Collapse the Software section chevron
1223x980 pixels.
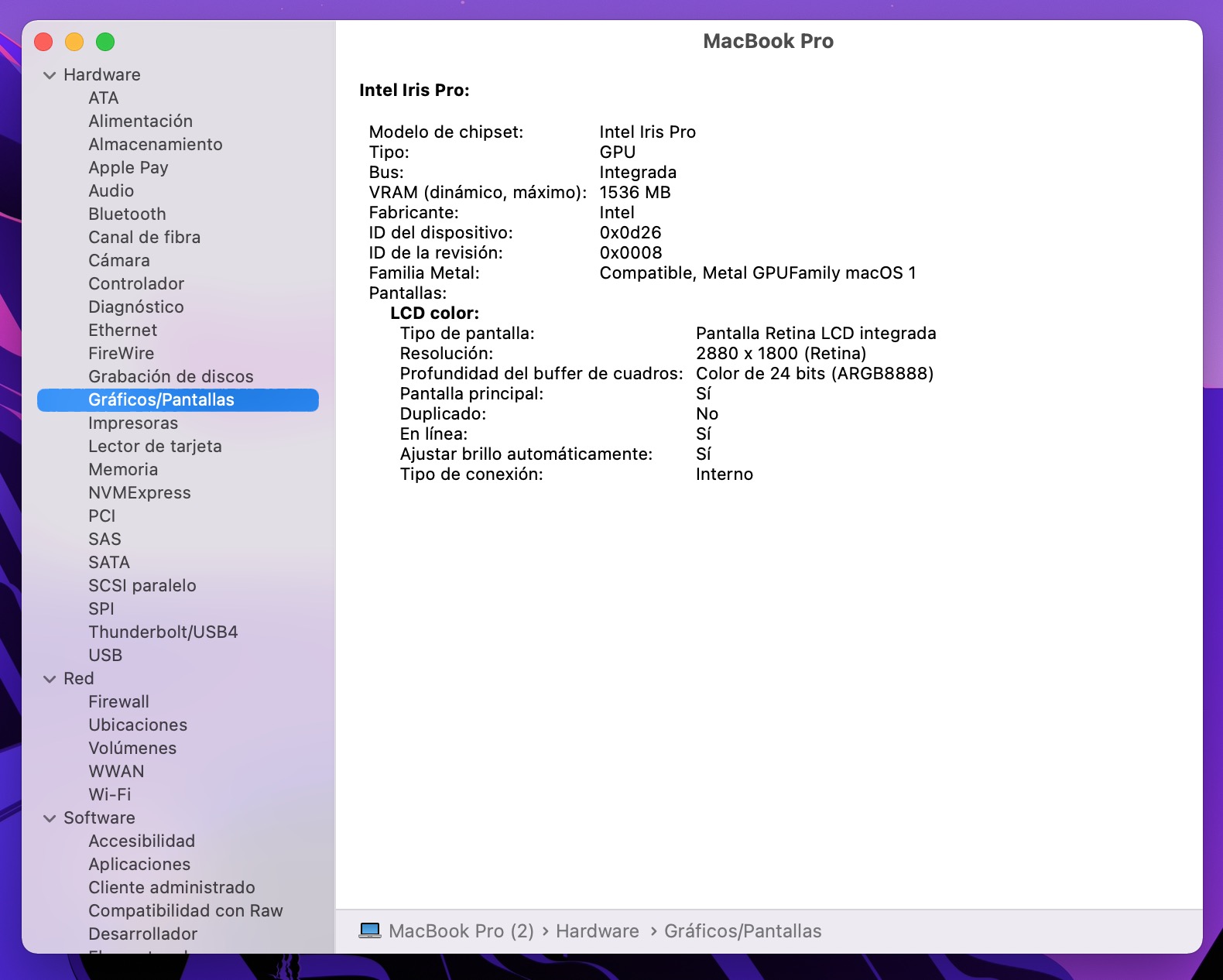[x=50, y=818]
